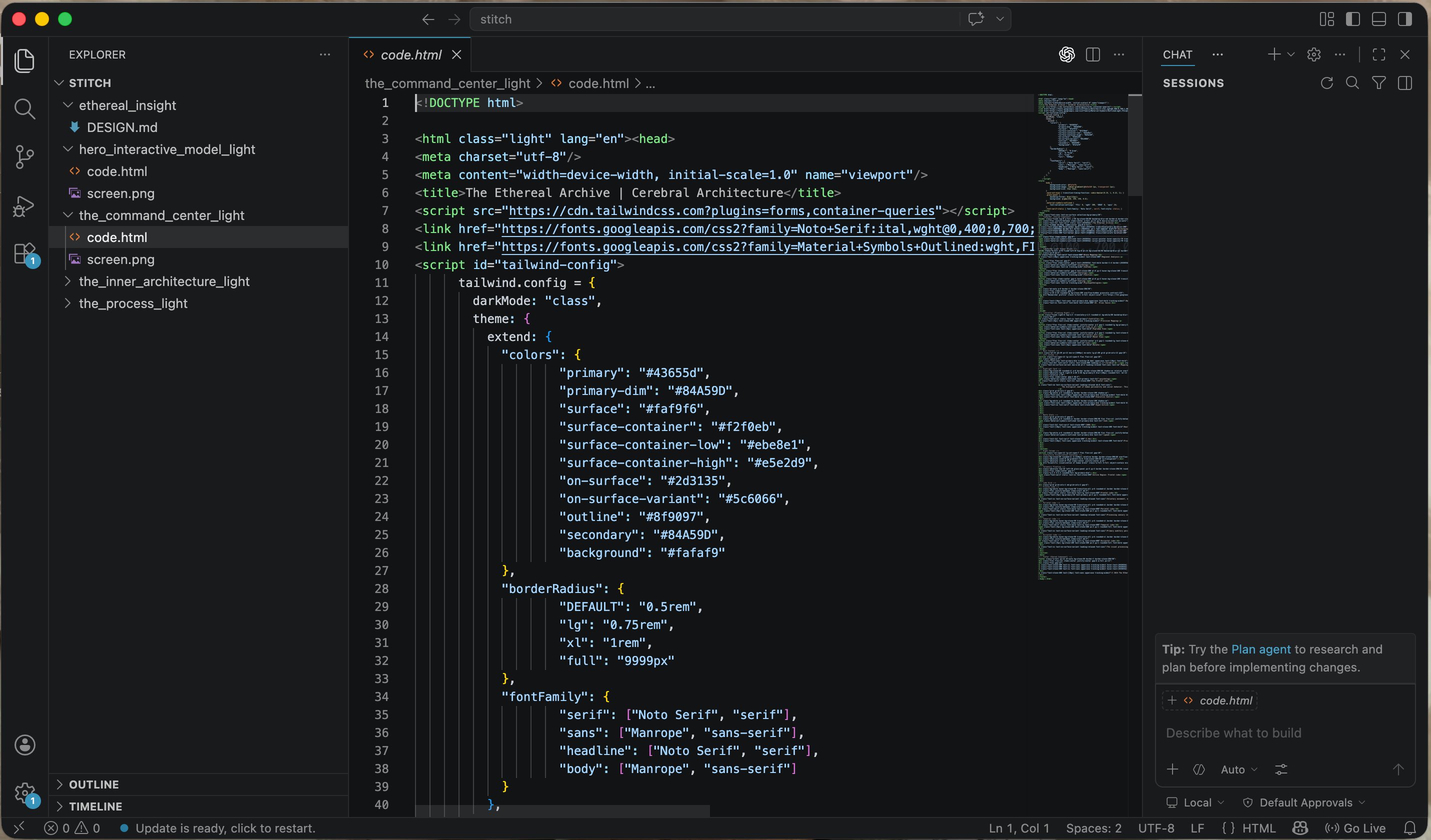Close the code.html tab
This screenshot has width=1431, height=840.
click(456, 54)
